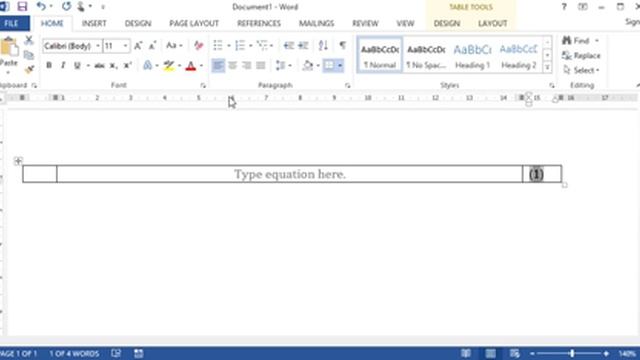The width and height of the screenshot is (640, 360).
Task: Sort paragraph contents icon
Action: click(x=323, y=45)
